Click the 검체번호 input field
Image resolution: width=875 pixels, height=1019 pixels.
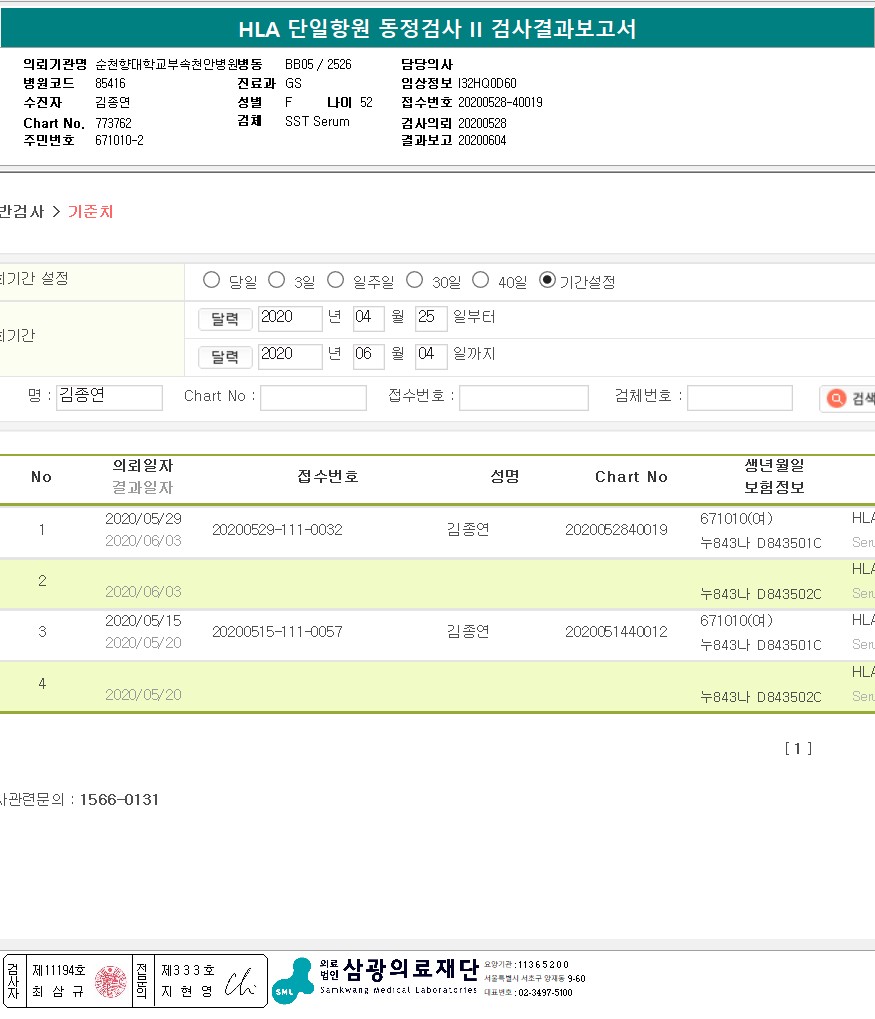tap(740, 398)
